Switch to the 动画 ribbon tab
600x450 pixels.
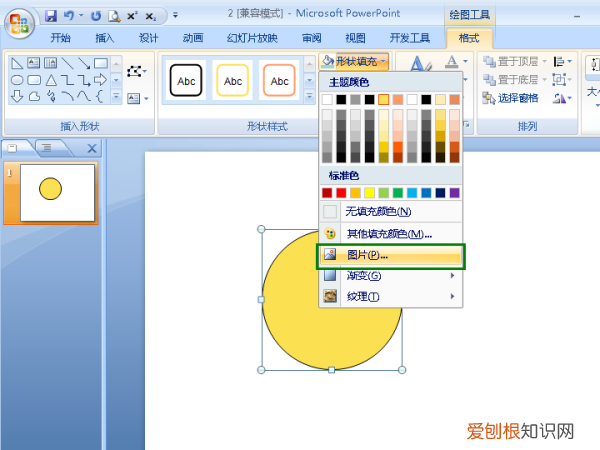click(192, 38)
